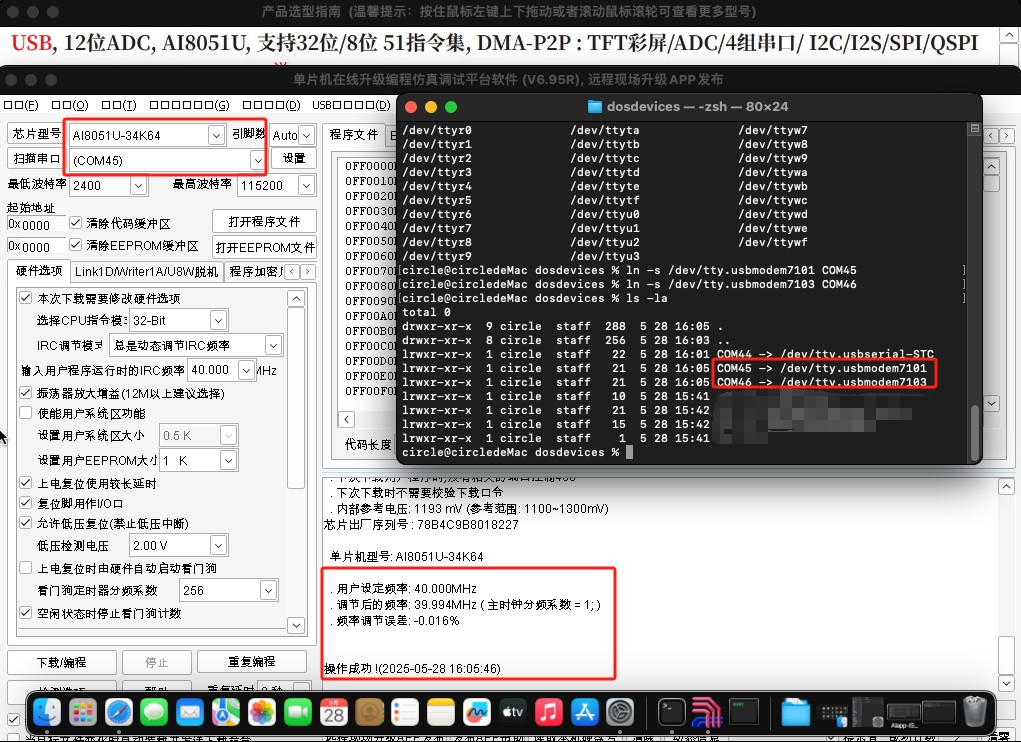The width and height of the screenshot is (1021, 742).
Task: Launch Apple TV from the Dock
Action: pos(512,712)
